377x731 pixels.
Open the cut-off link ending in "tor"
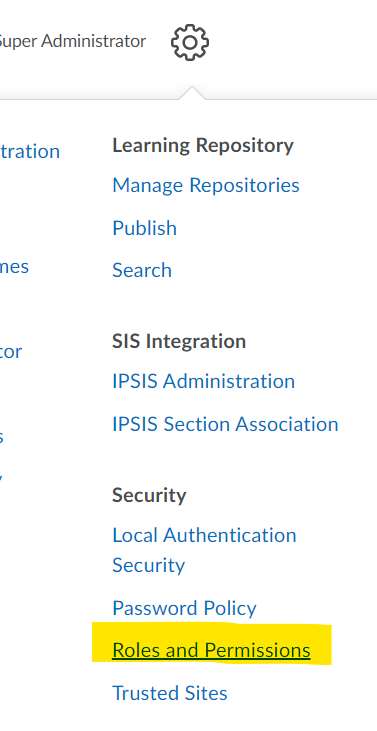pos(11,352)
